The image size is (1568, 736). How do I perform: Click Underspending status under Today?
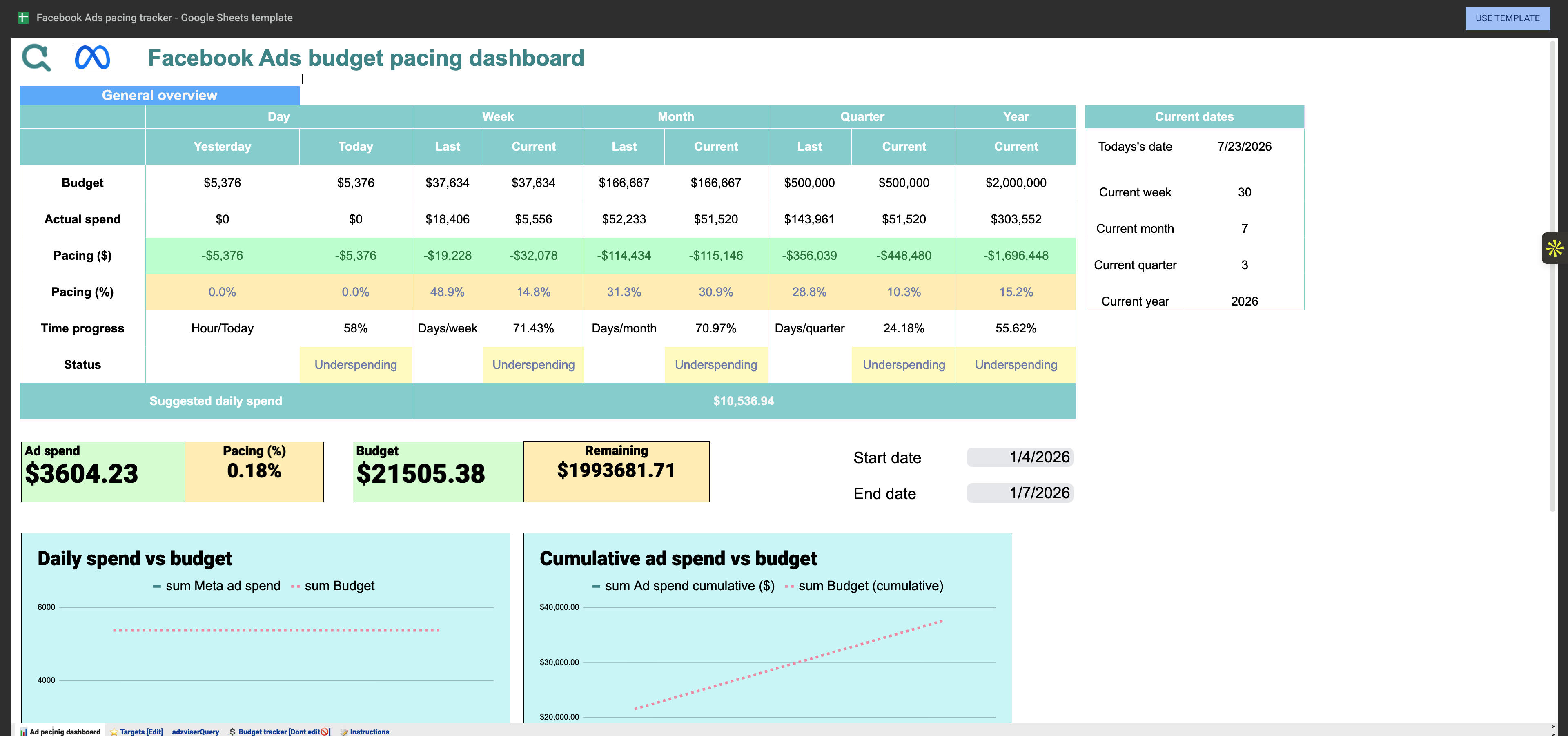tap(356, 365)
